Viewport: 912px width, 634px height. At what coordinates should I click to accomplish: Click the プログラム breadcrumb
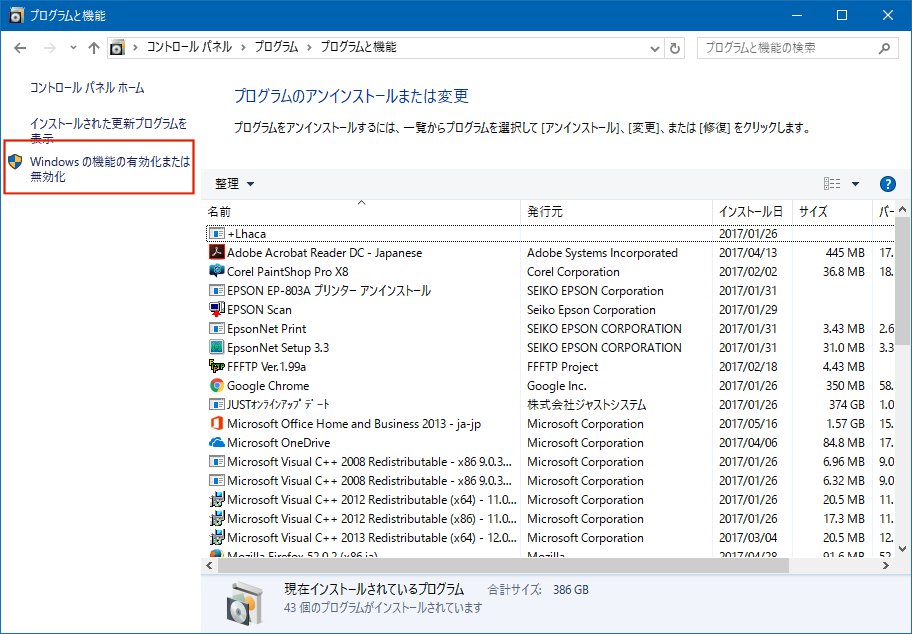click(276, 47)
